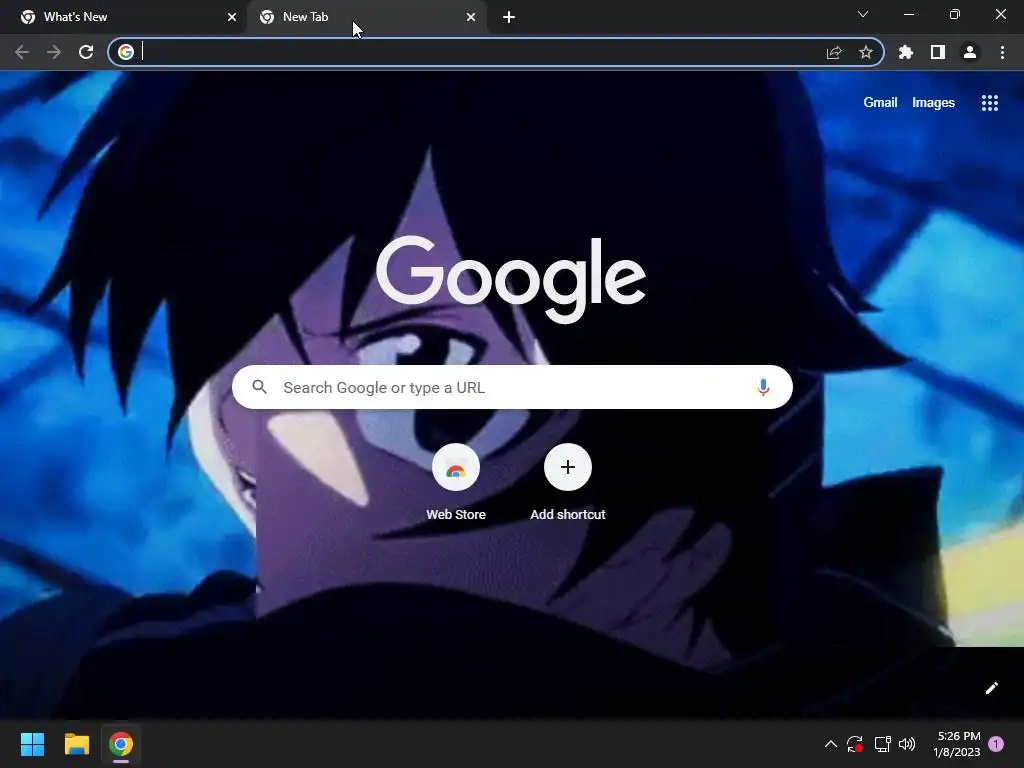The image size is (1024, 768).
Task: Click the forward navigation arrow
Action: tap(54, 52)
